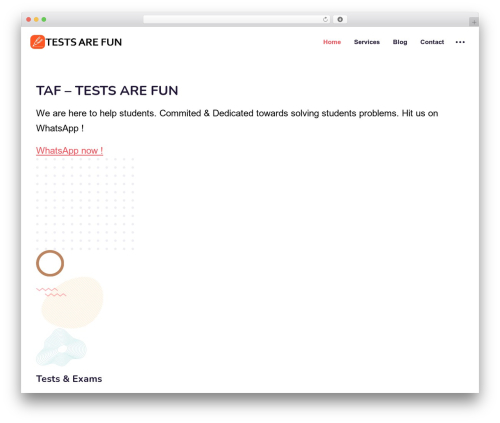The image size is (500, 423).
Task: Open the Home menu item
Action: pyautogui.click(x=332, y=42)
